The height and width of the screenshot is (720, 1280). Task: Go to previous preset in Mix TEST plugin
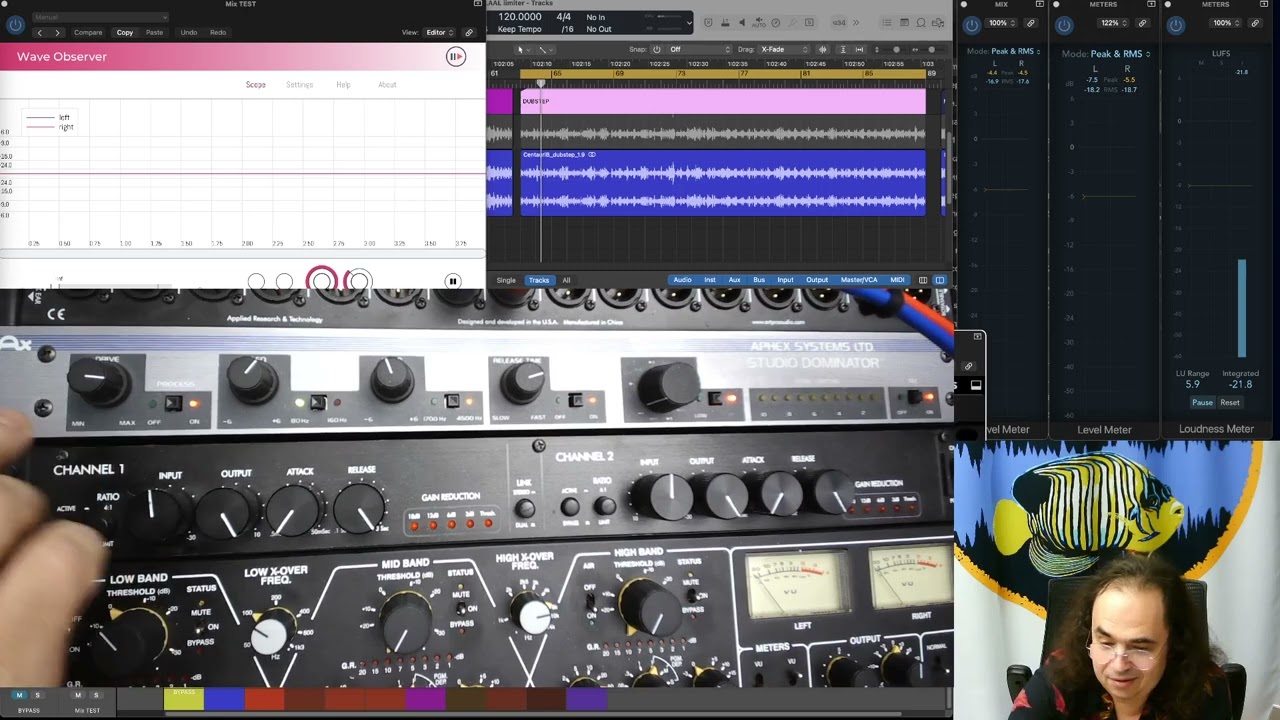click(x=40, y=32)
